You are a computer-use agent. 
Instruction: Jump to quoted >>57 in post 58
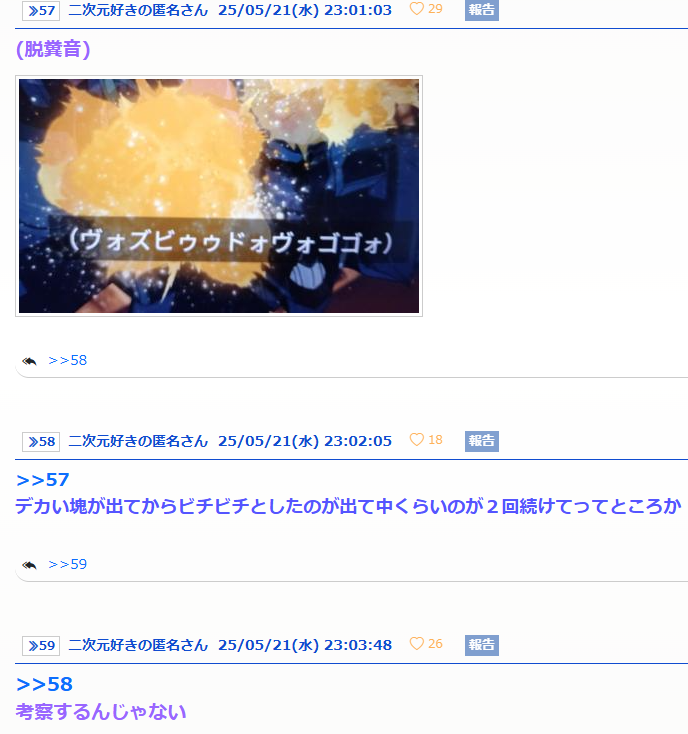(x=43, y=480)
